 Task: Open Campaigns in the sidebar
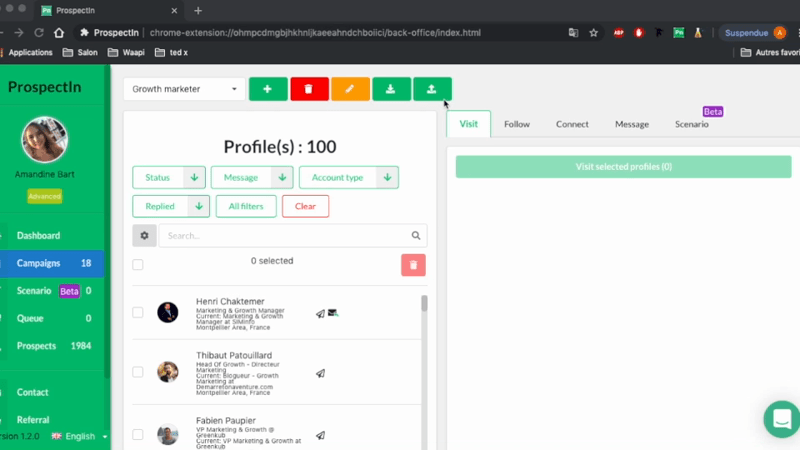(x=53, y=263)
